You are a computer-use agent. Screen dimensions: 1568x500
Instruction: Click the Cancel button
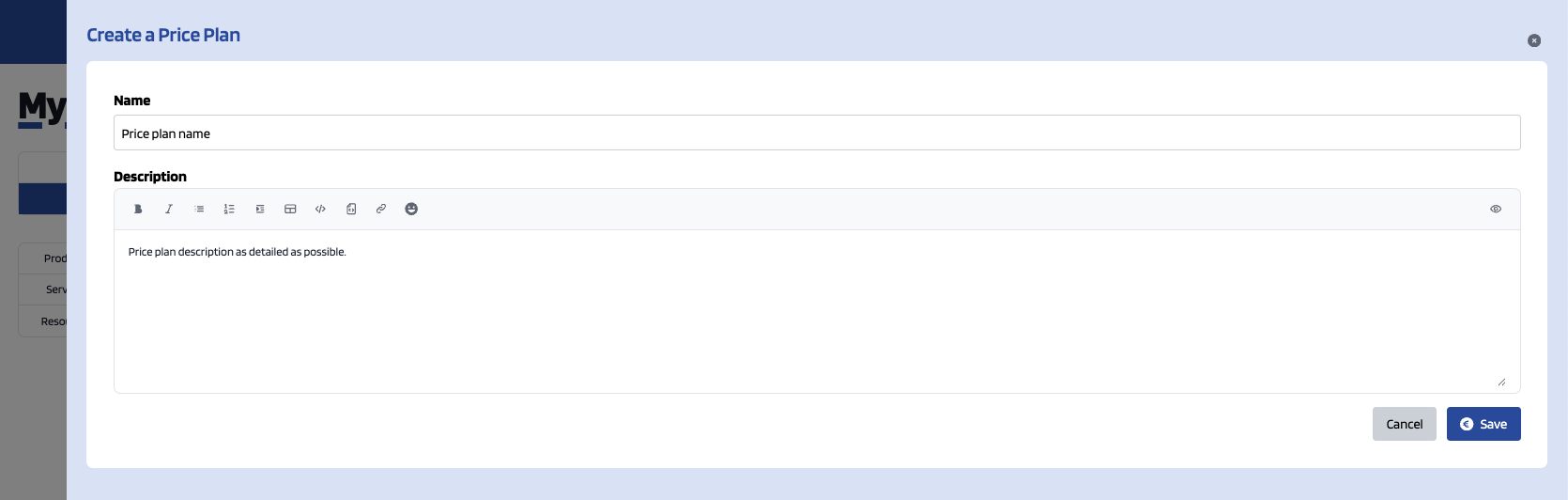[1405, 424]
